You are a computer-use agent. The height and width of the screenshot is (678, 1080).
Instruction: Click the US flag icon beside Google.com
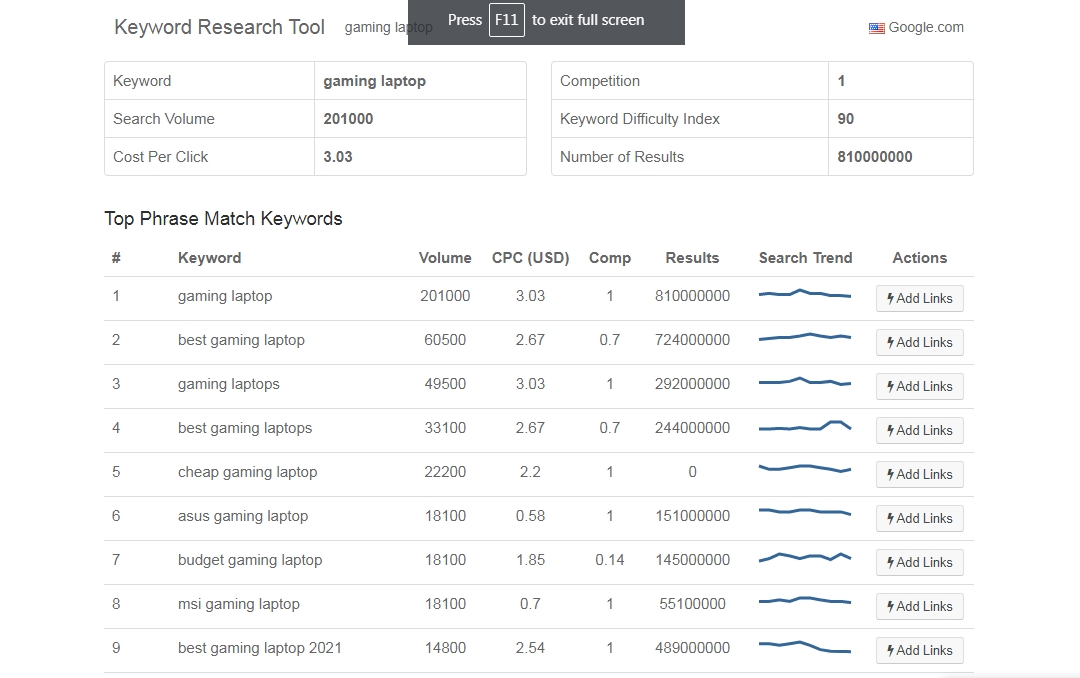[876, 28]
